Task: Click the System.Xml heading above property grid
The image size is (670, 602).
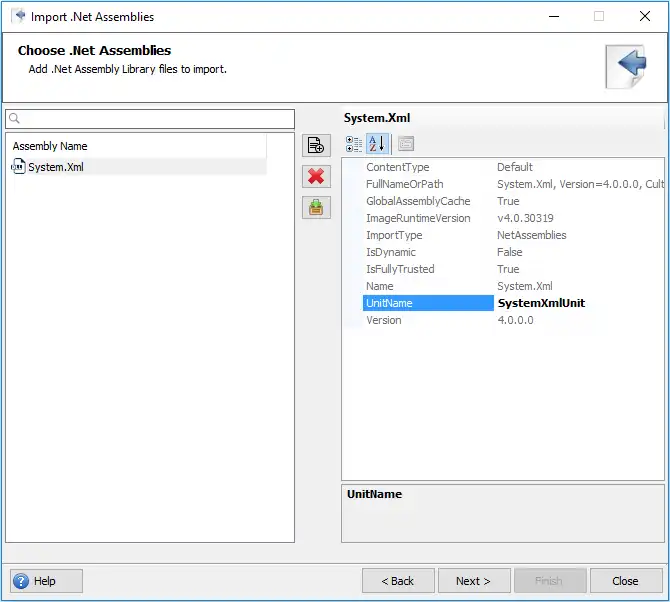Action: 377,118
